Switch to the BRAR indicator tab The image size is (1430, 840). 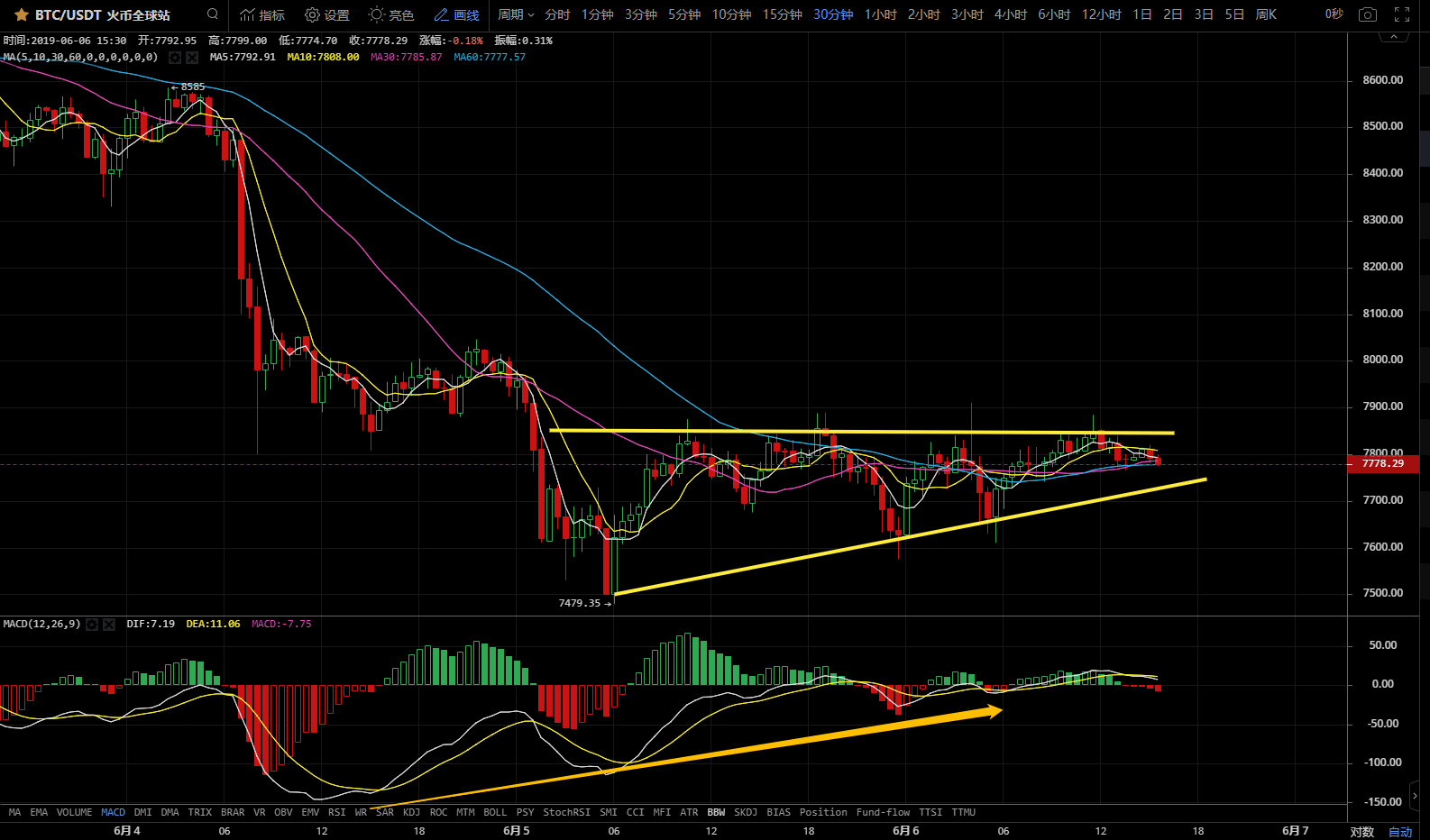click(233, 812)
